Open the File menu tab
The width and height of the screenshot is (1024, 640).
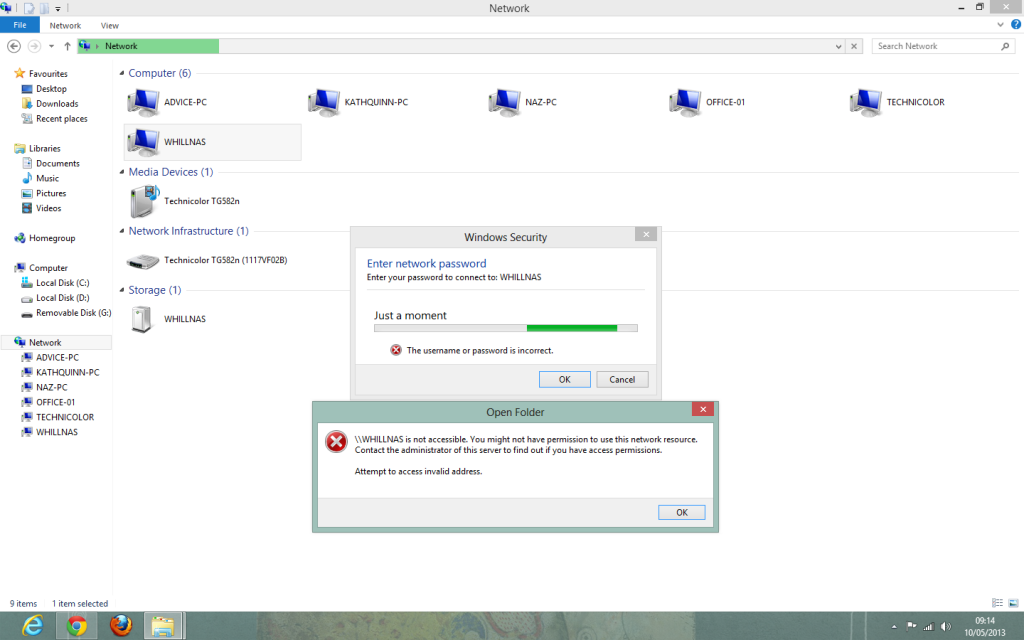coord(20,25)
